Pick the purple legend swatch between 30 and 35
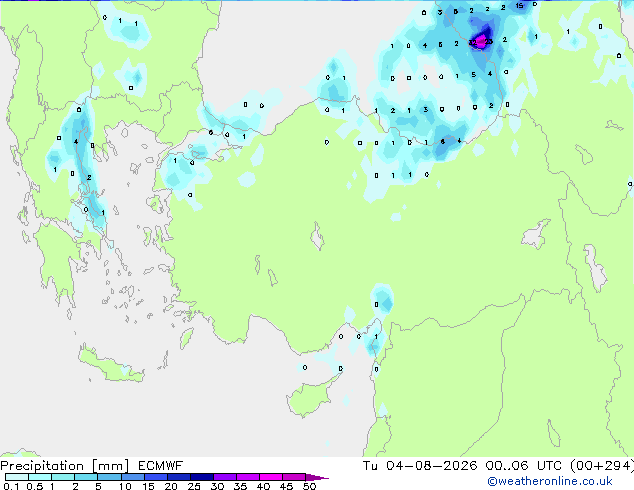Viewport: 634px width, 490px height. (225, 477)
